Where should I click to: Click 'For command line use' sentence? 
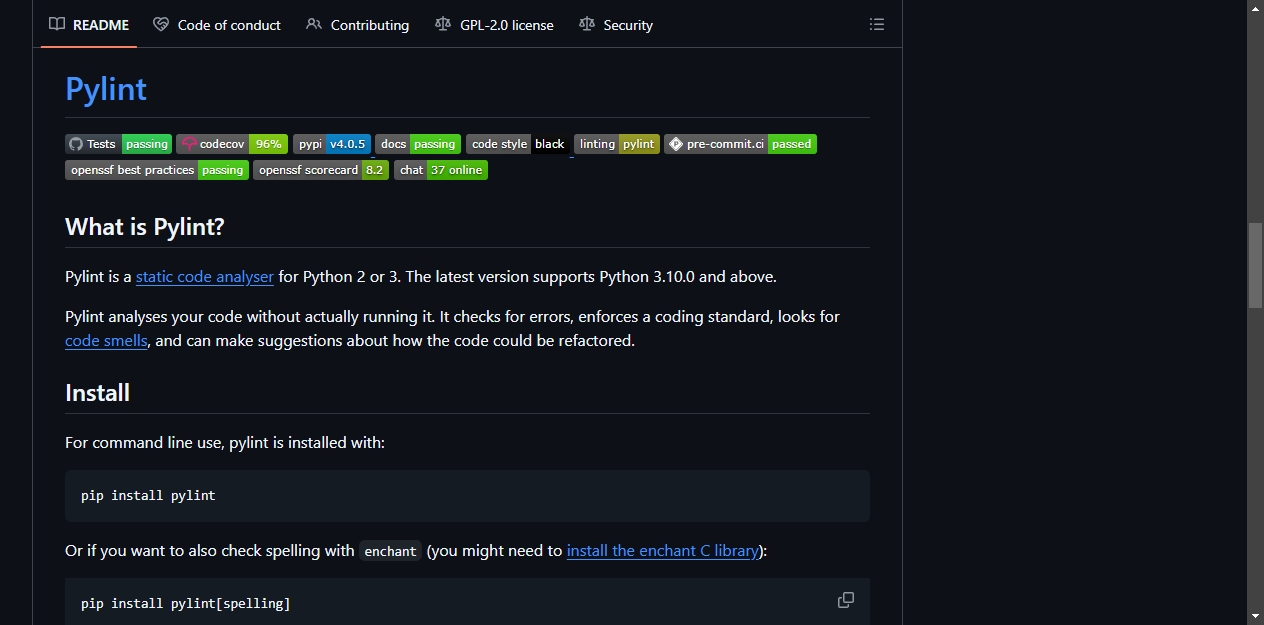click(225, 442)
